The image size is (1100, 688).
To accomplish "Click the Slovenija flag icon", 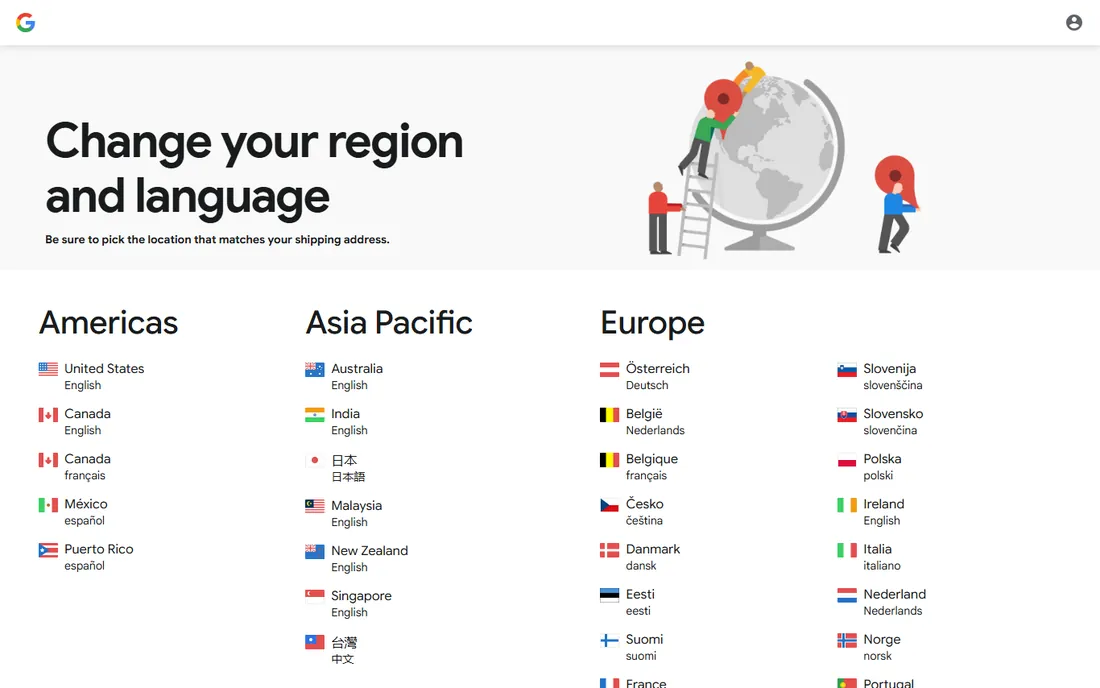I will (847, 370).
